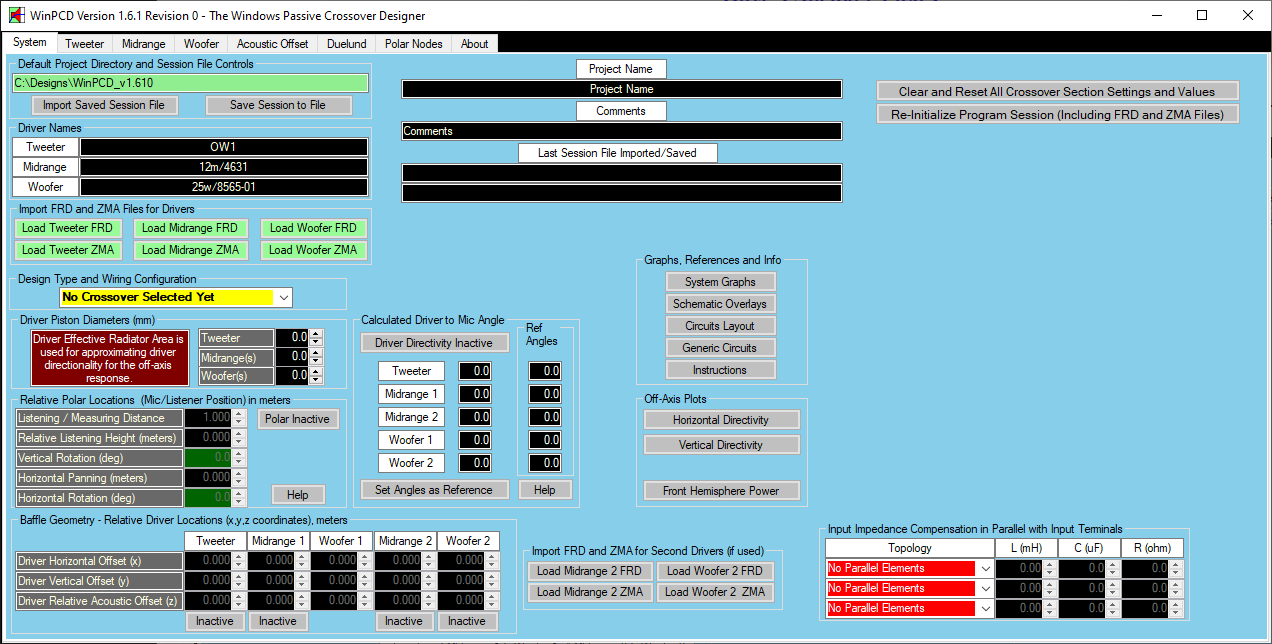Image resolution: width=1272 pixels, height=644 pixels.
Task: Decrease Woofer(s) piston diameter with down arrow
Action: coord(316,380)
